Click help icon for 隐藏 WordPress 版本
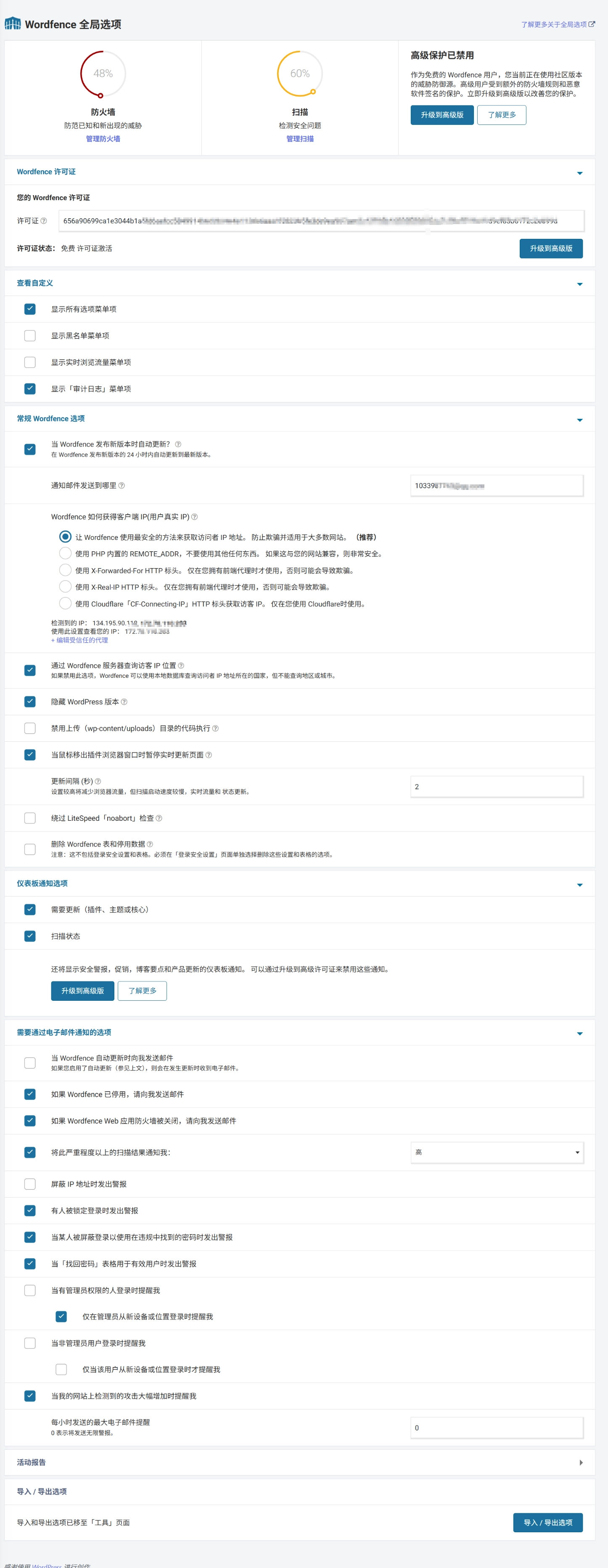 pos(124,702)
